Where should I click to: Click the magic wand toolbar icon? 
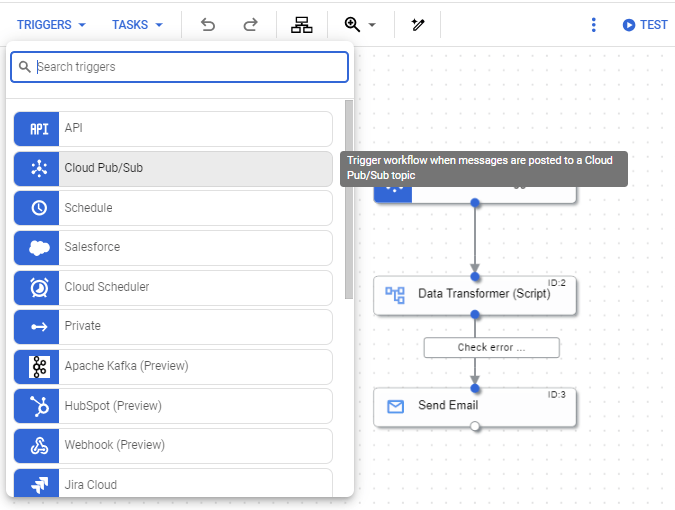tap(418, 25)
